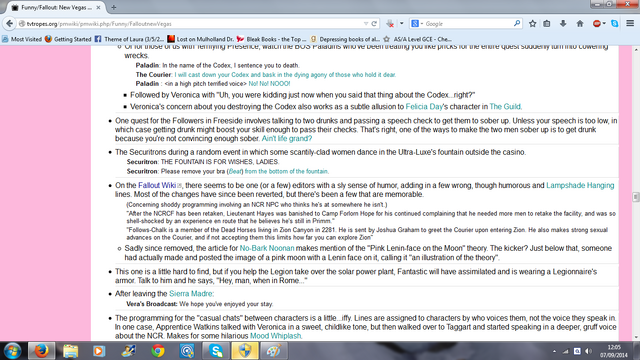Image resolution: width=640 pixels, height=360 pixels.
Task: Click the vertical scrollbar thumb
Action: (x=636, y=197)
